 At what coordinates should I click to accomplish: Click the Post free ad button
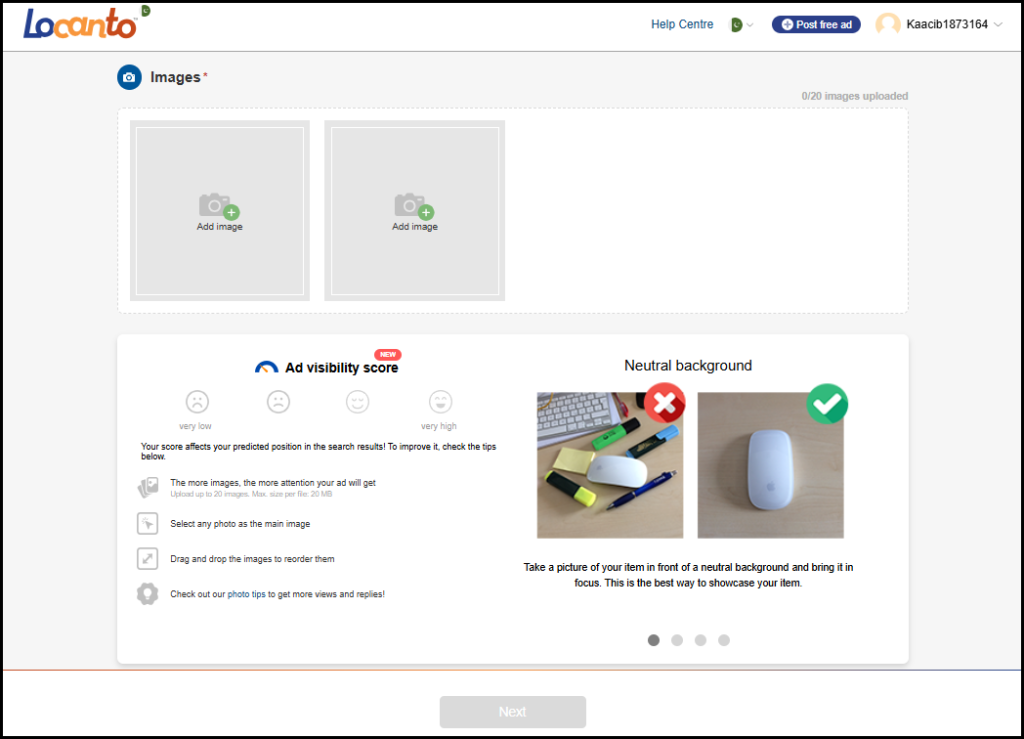(x=816, y=23)
